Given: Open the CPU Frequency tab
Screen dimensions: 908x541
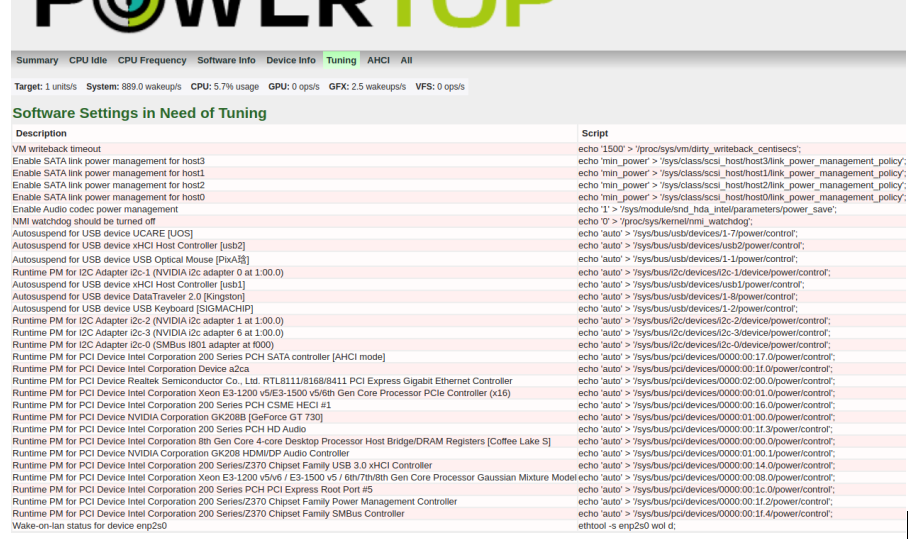Looking at the screenshot, I should pos(152,60).
